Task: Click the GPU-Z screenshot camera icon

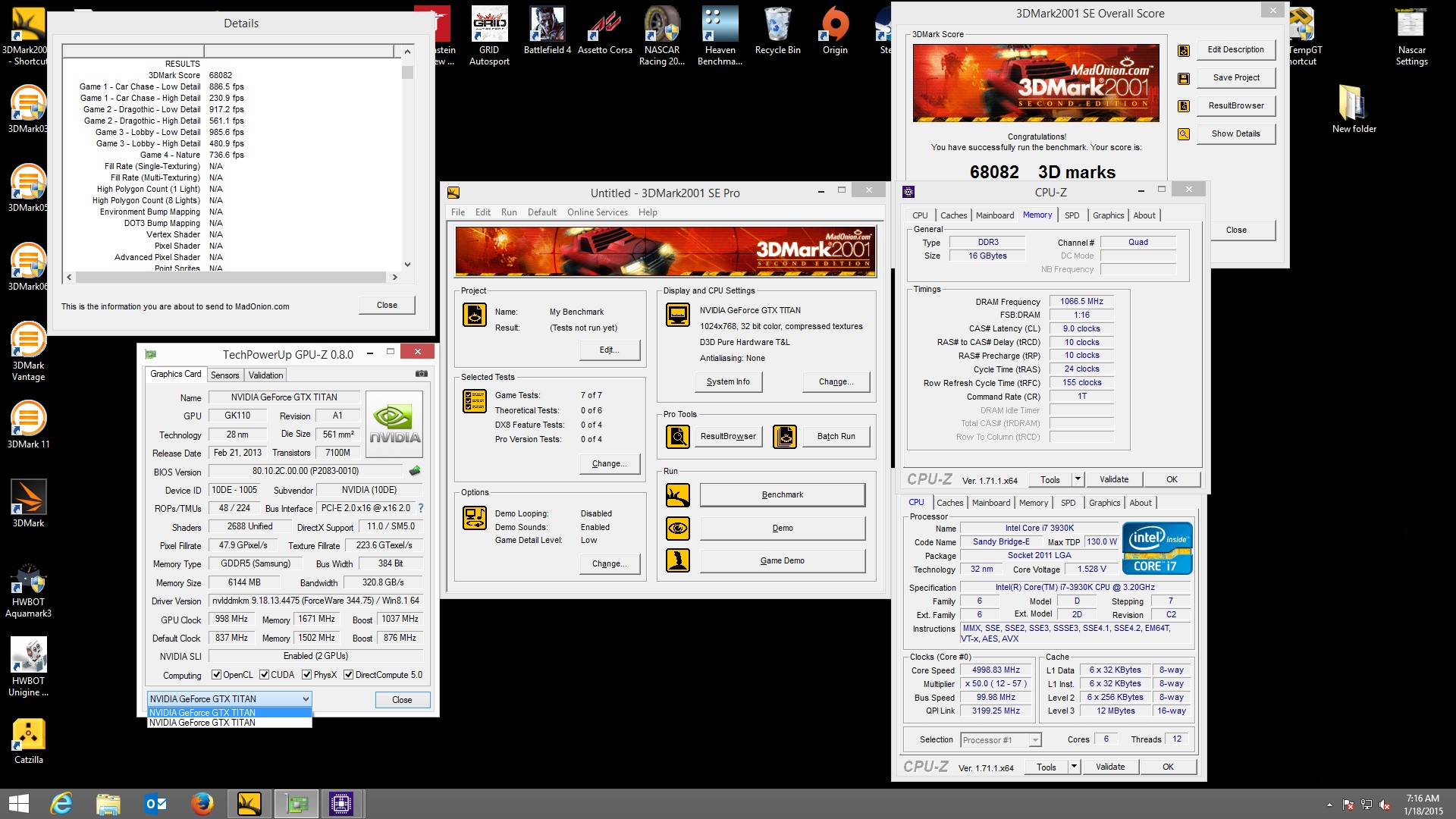Action: 422,374
